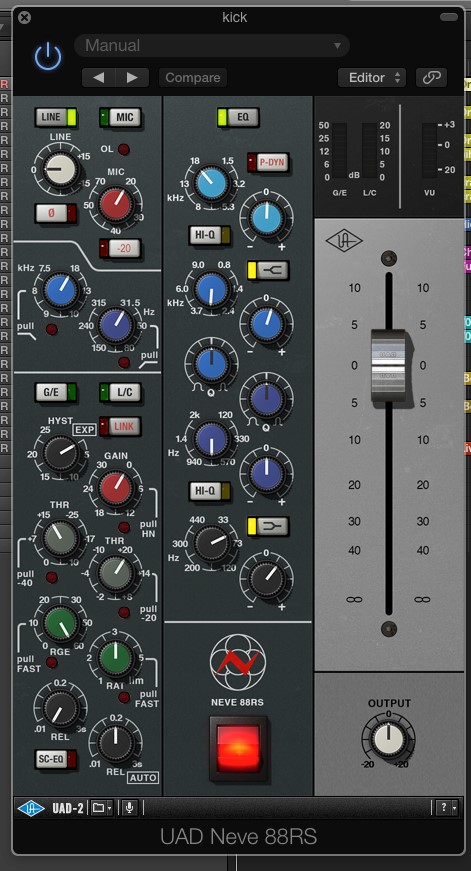Toggle the plugin power bypass button

click(48, 56)
